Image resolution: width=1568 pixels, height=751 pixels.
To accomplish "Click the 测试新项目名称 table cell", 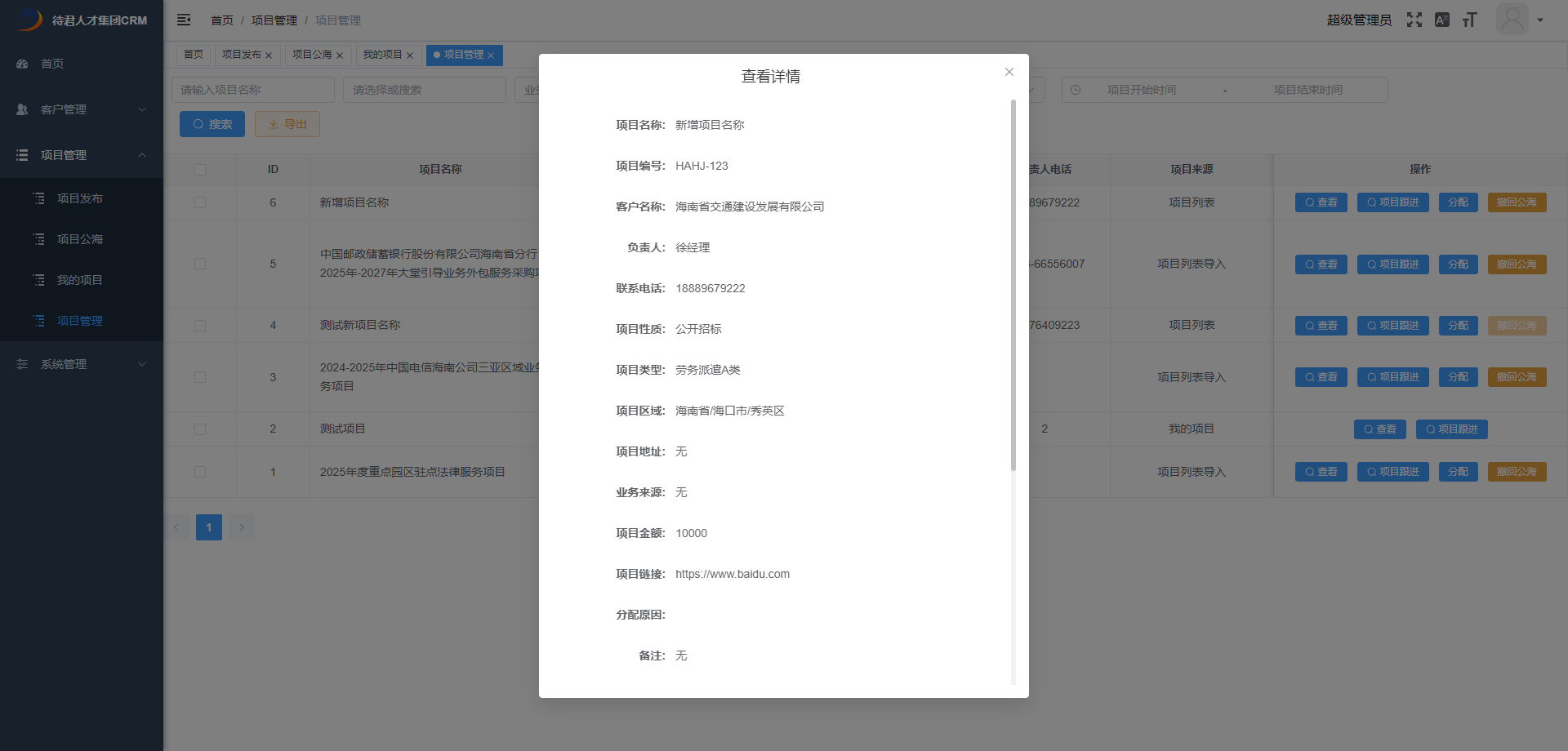I will [x=360, y=325].
